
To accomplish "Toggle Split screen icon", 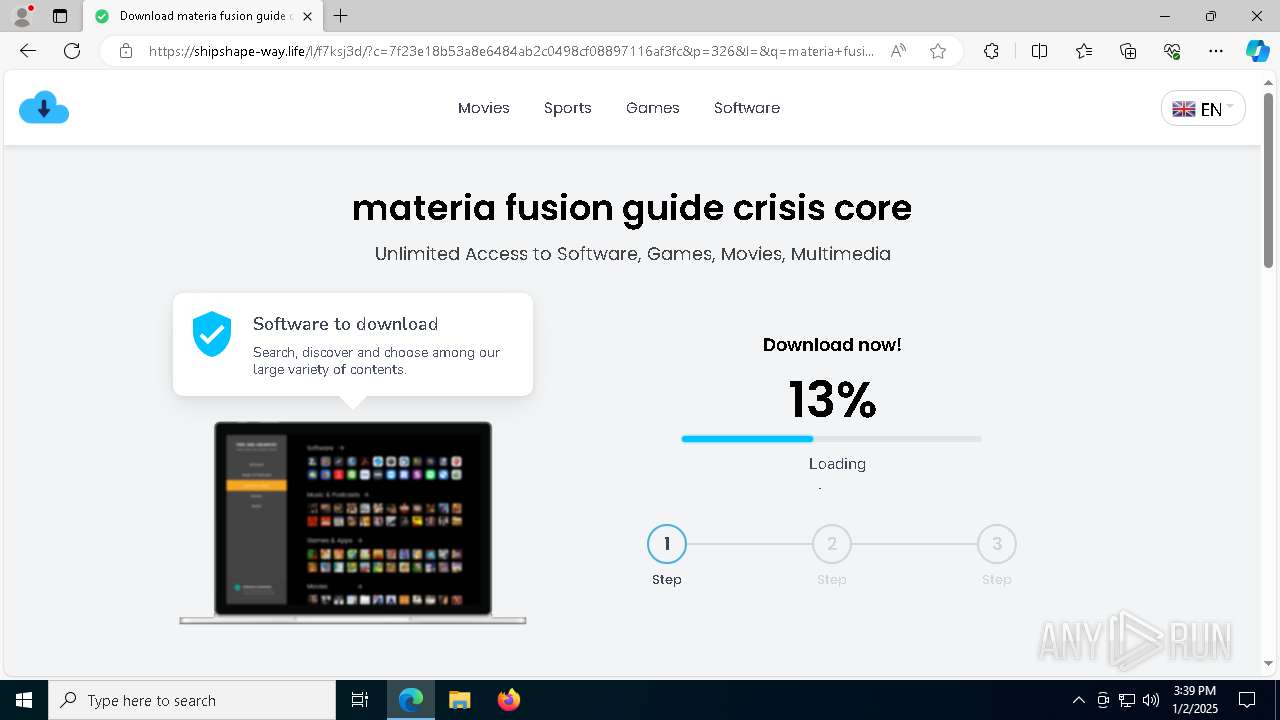I will [1039, 51].
